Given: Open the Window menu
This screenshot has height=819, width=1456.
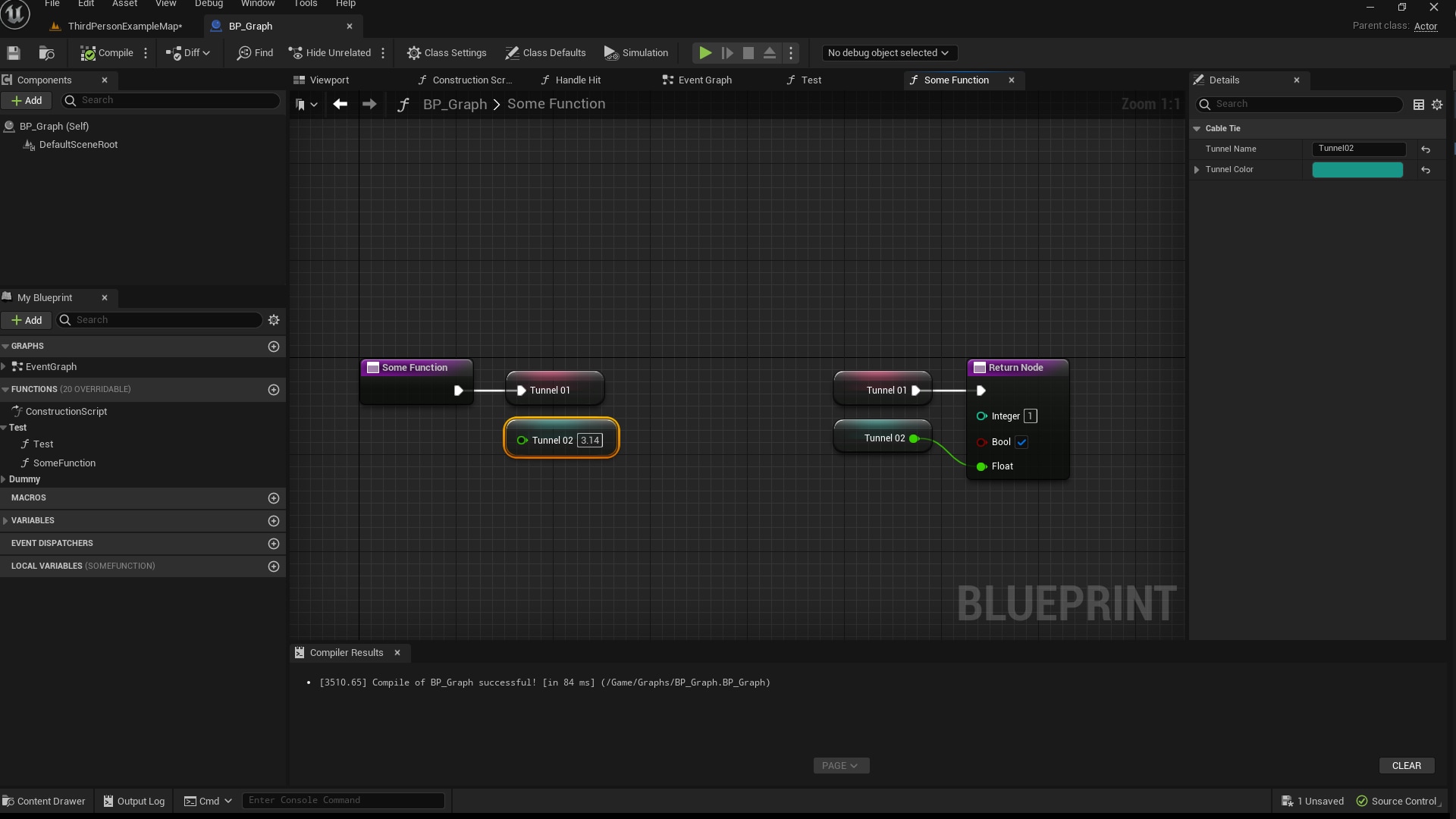Looking at the screenshot, I should point(258,4).
